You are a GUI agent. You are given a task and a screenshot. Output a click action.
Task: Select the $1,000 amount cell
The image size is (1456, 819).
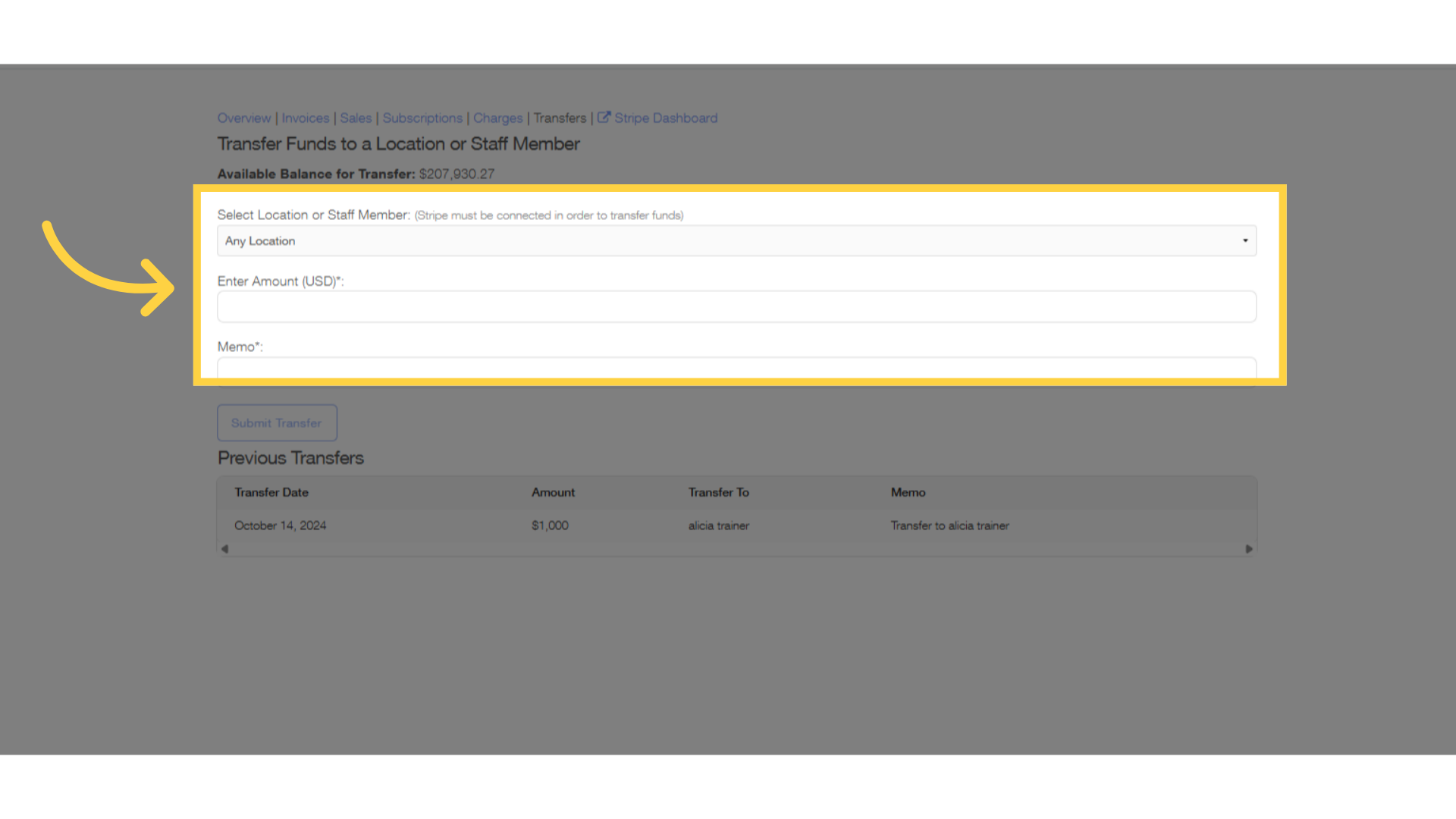(550, 526)
